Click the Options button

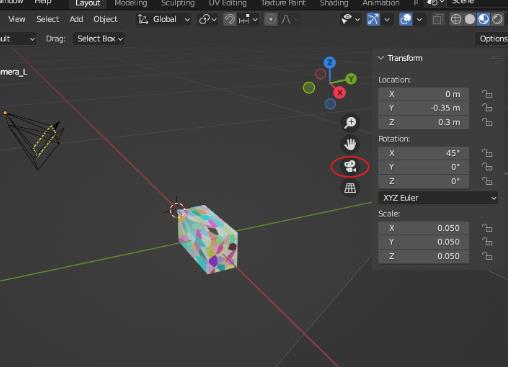[x=493, y=39]
